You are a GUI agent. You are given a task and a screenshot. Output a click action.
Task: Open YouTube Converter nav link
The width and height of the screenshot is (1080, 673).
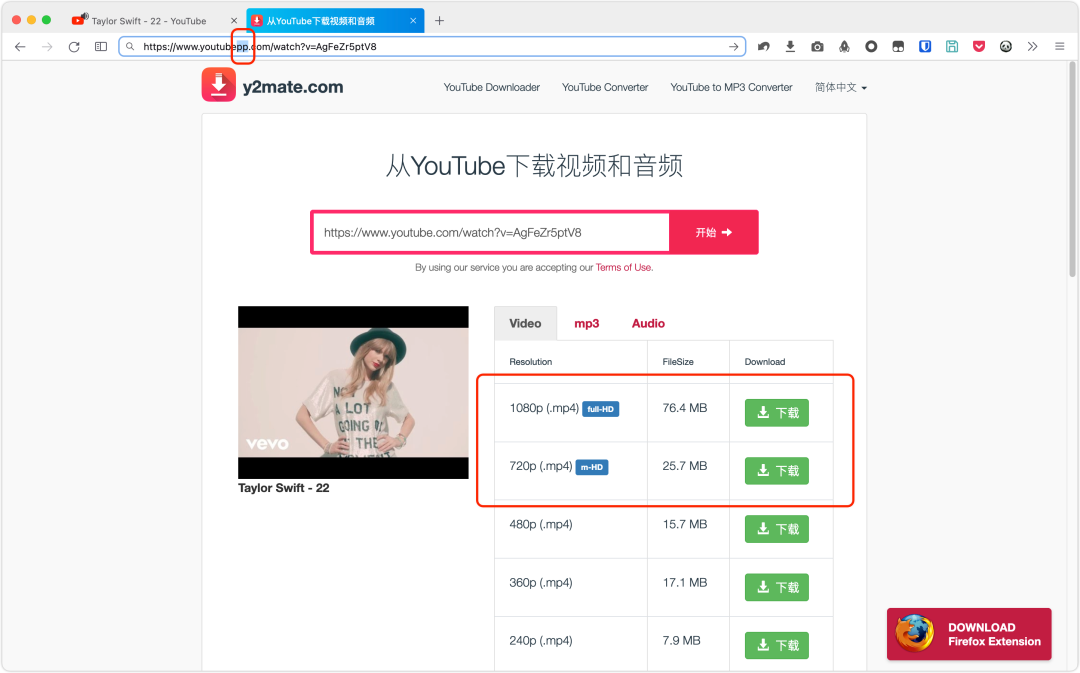tap(605, 87)
